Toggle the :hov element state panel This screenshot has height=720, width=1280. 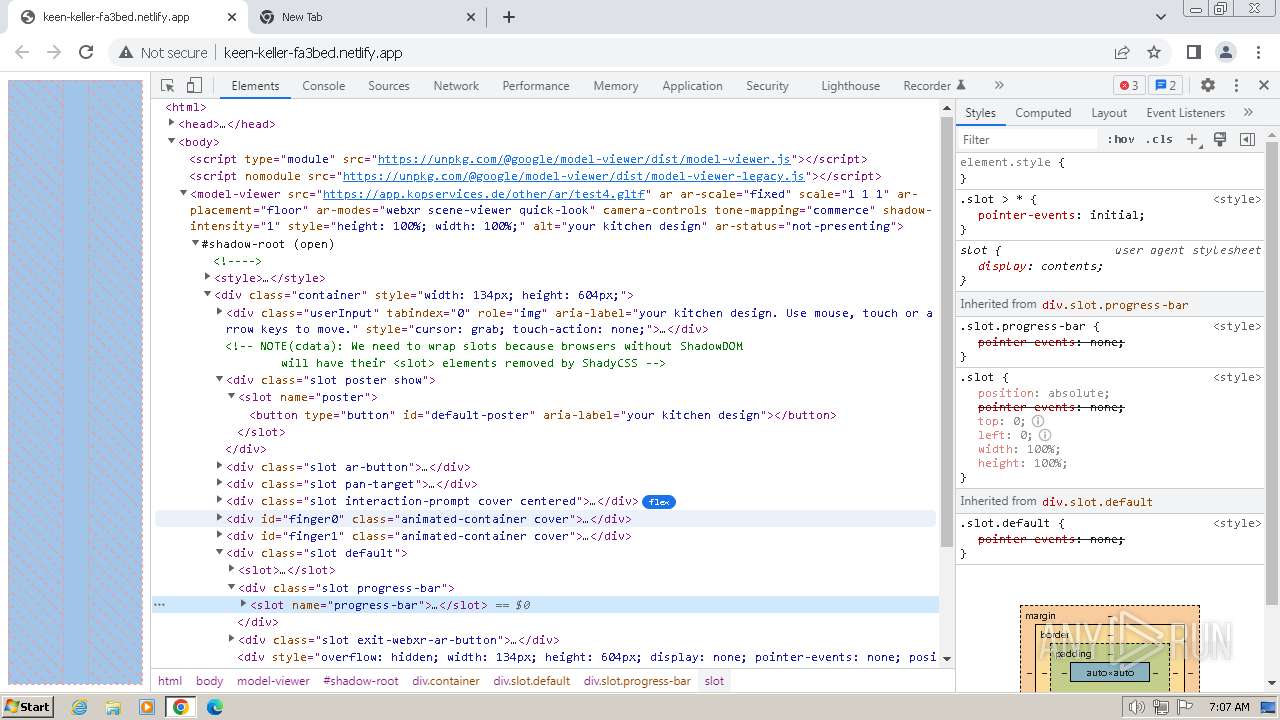point(1121,140)
